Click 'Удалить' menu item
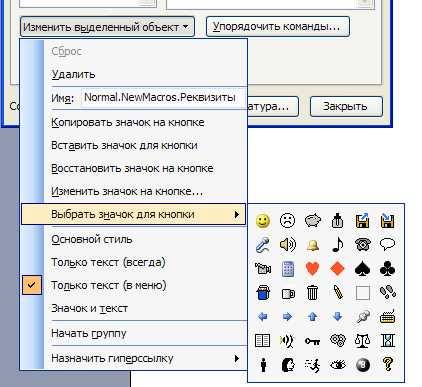This screenshot has width=422, height=387. click(x=134, y=74)
